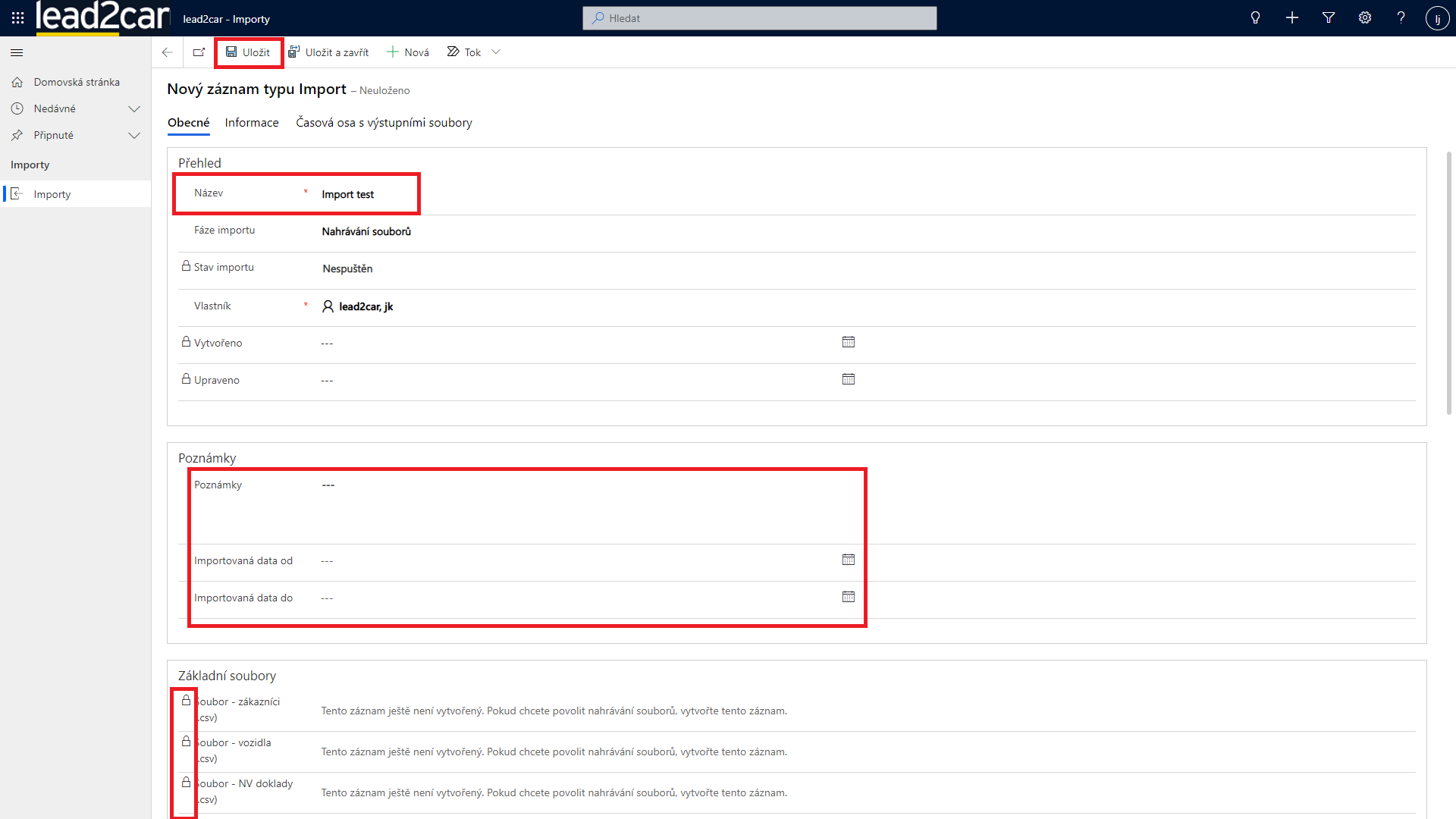Switch to the Informace tab
Image resolution: width=1456 pixels, height=819 pixels.
tap(251, 123)
